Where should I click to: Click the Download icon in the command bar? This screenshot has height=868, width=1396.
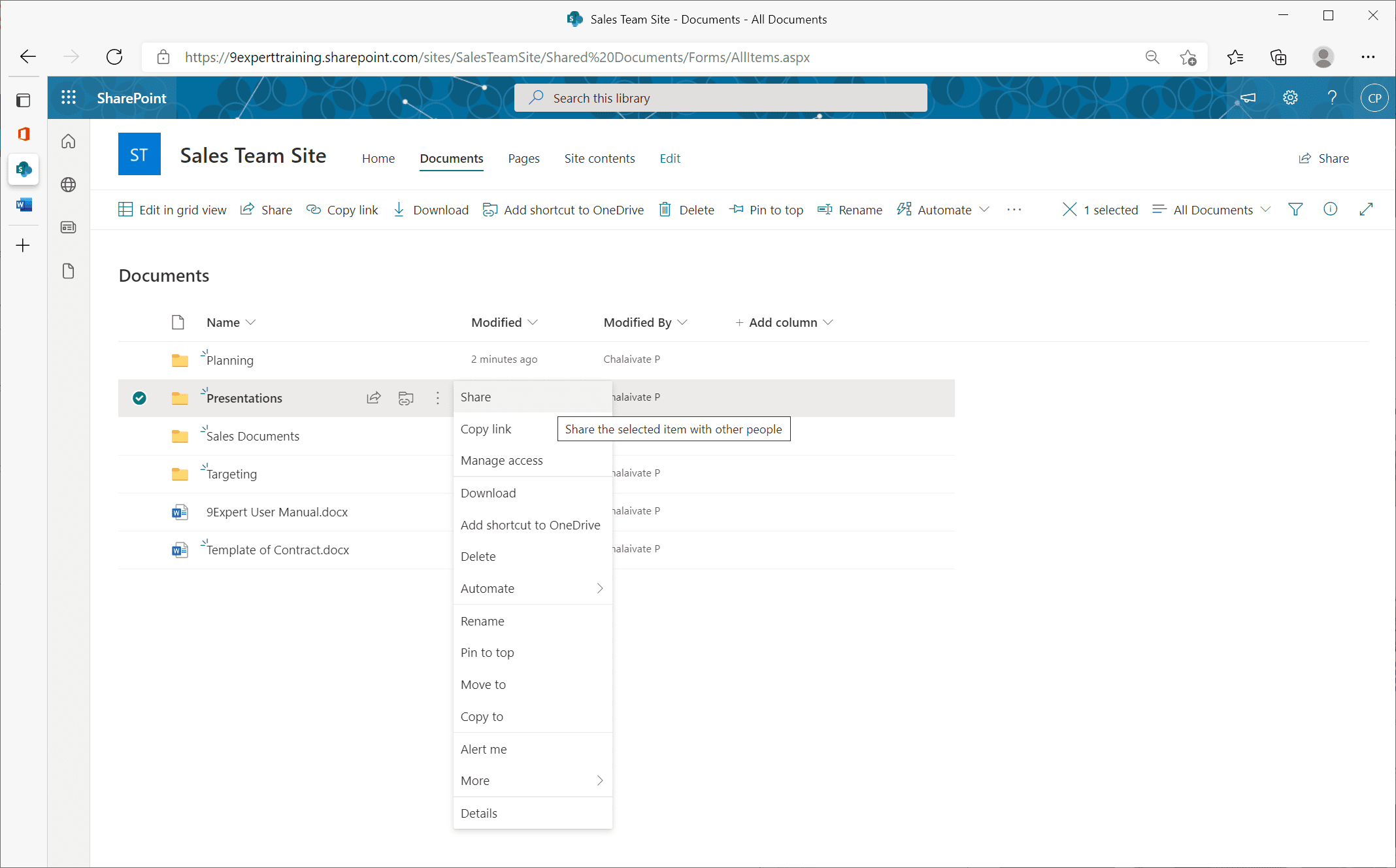(x=399, y=209)
